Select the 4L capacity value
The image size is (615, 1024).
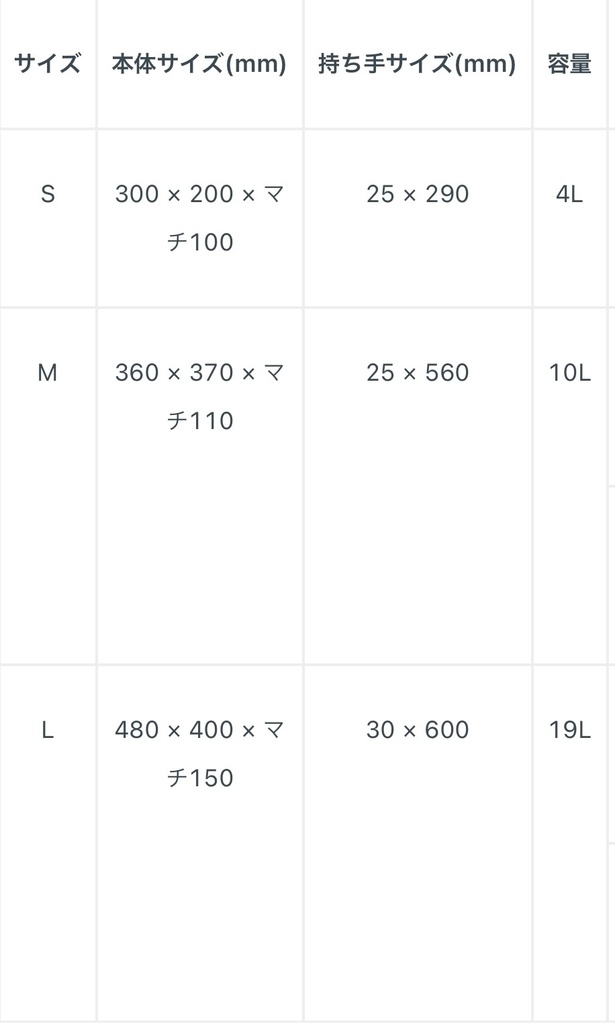[x=569, y=194]
